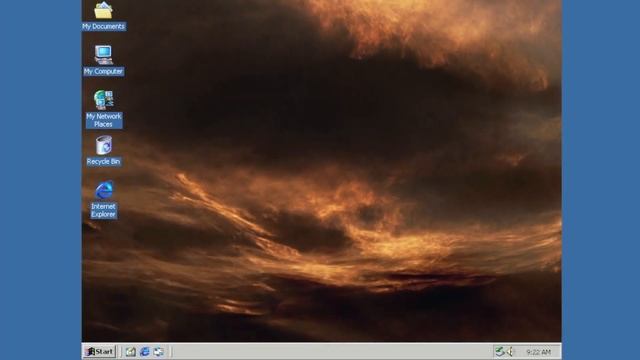Launch Outlook Express from Quick Launch

point(158,351)
